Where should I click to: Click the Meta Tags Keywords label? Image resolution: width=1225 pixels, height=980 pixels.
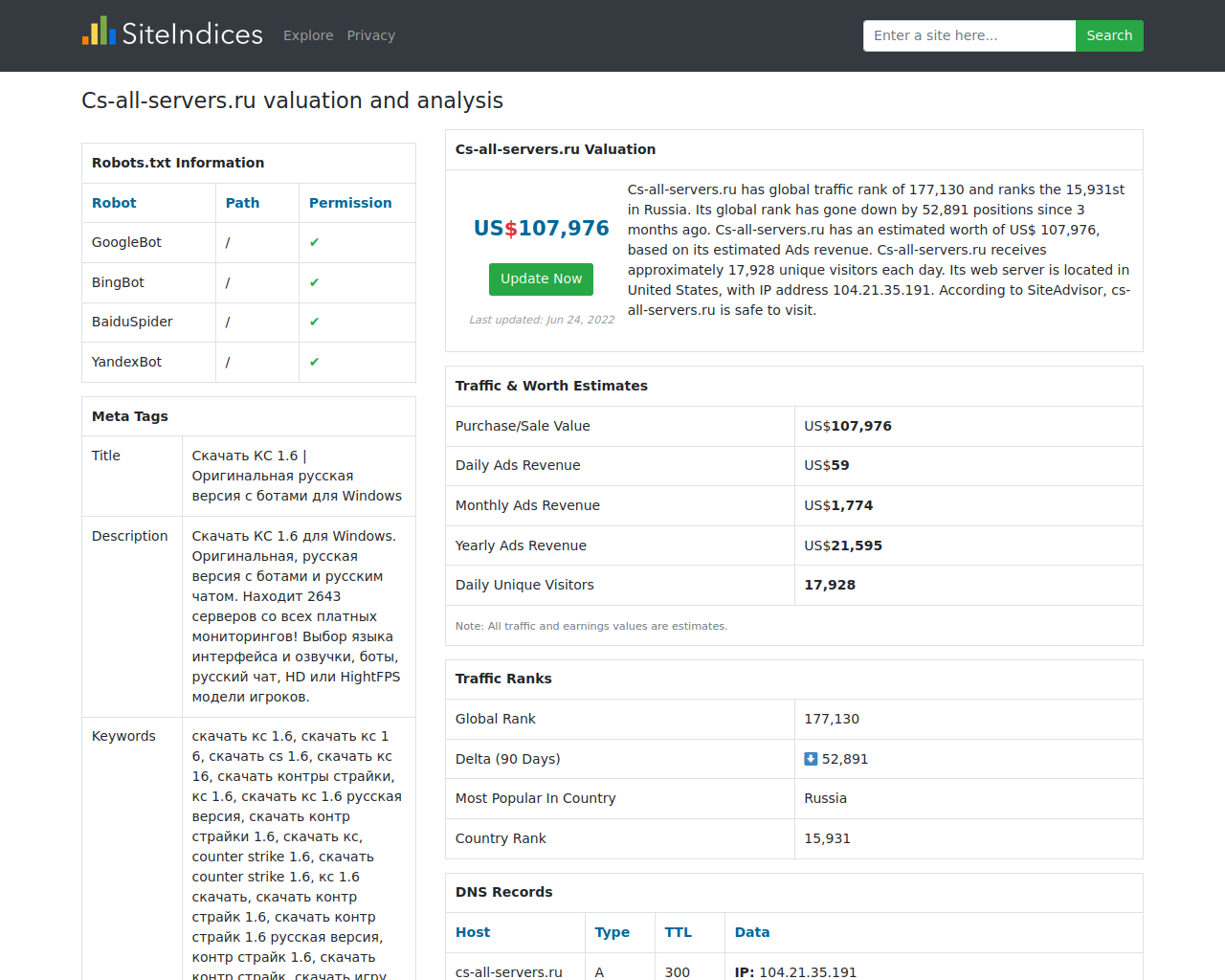123,736
